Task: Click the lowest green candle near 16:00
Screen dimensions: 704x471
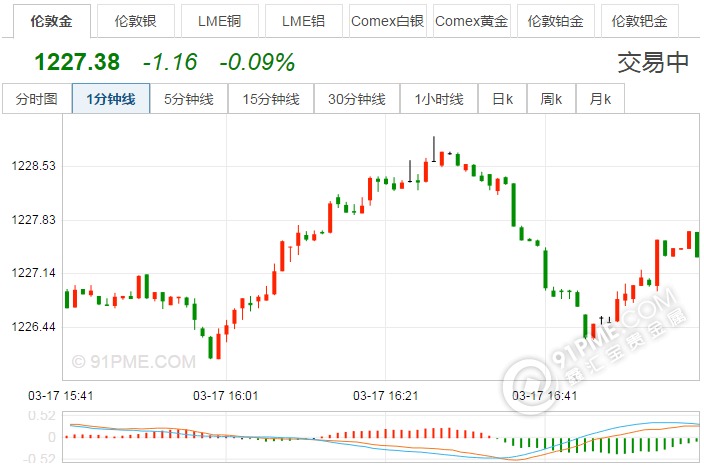Action: 210,347
